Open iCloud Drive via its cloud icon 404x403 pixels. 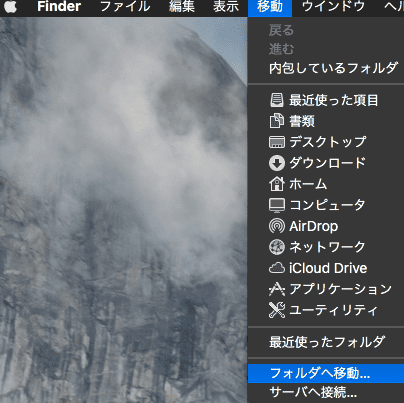pyautogui.click(x=277, y=268)
